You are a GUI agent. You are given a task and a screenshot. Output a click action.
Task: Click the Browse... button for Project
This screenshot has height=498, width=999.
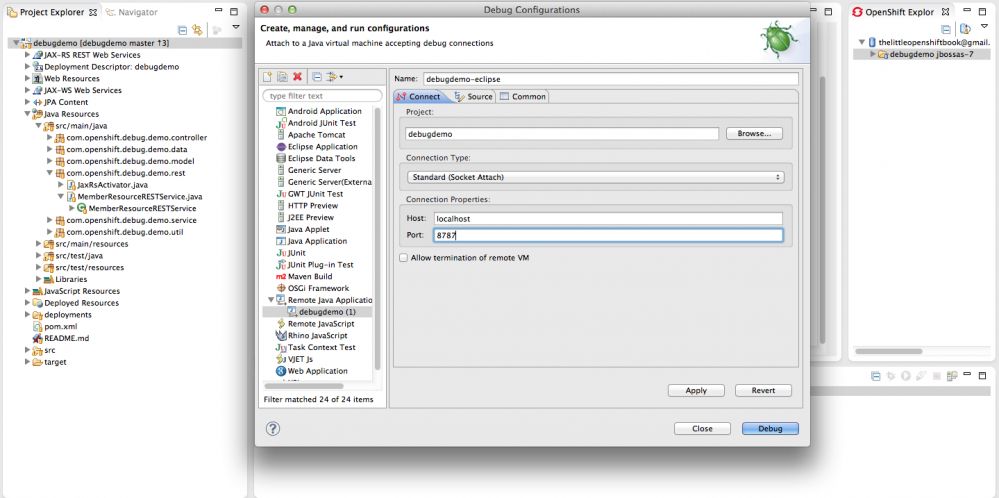tap(754, 134)
